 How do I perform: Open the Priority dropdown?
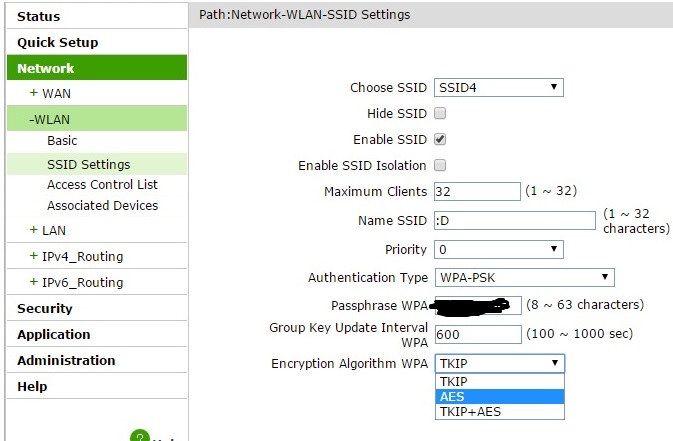point(499,249)
